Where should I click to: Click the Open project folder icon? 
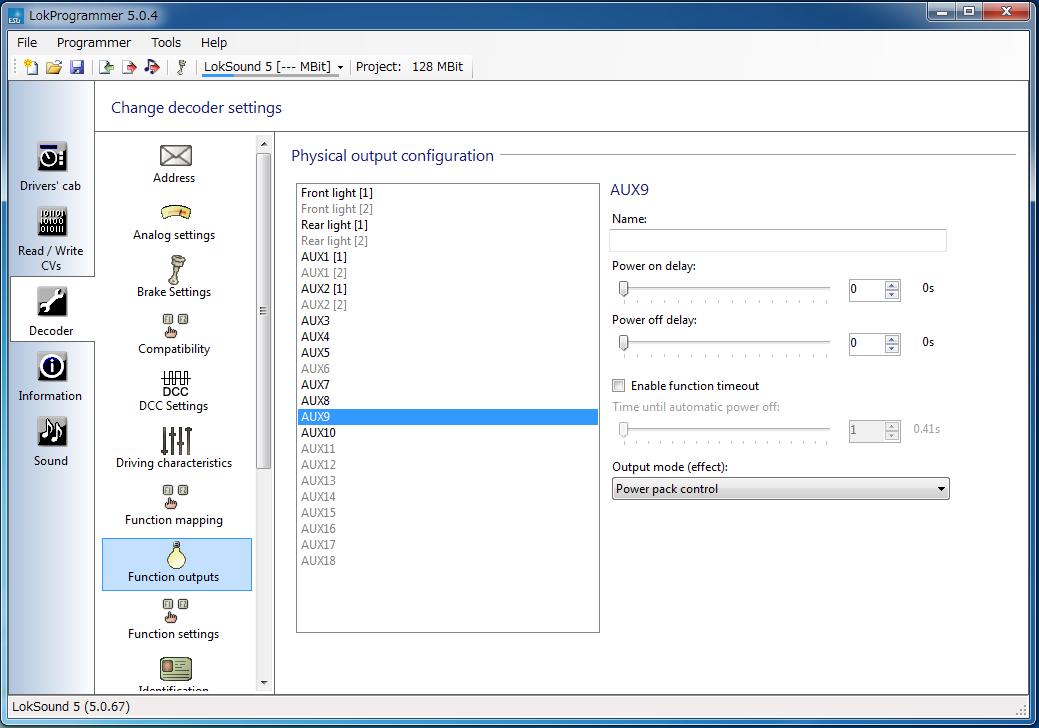tap(54, 67)
